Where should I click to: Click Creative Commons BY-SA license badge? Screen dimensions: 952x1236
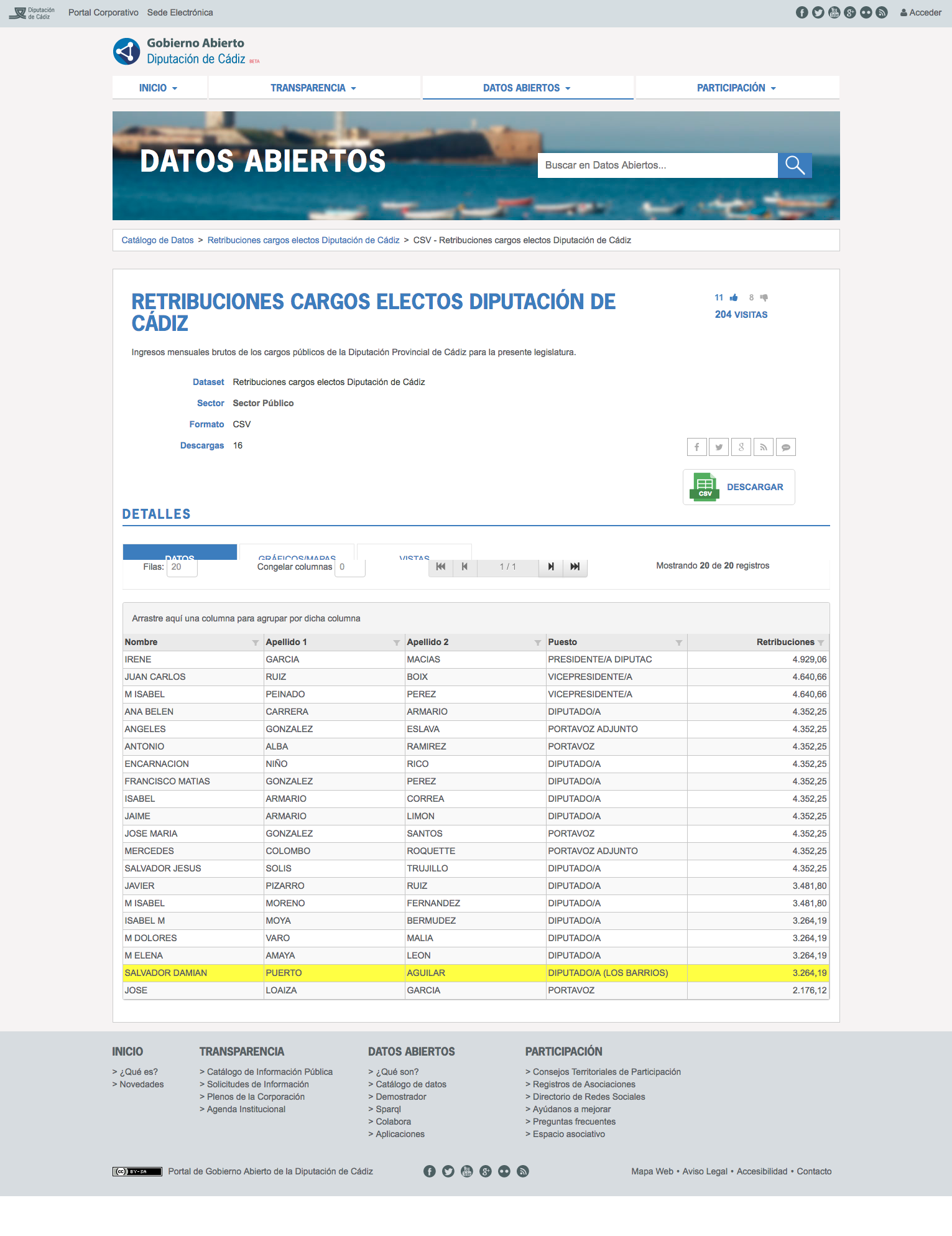click(x=137, y=1171)
